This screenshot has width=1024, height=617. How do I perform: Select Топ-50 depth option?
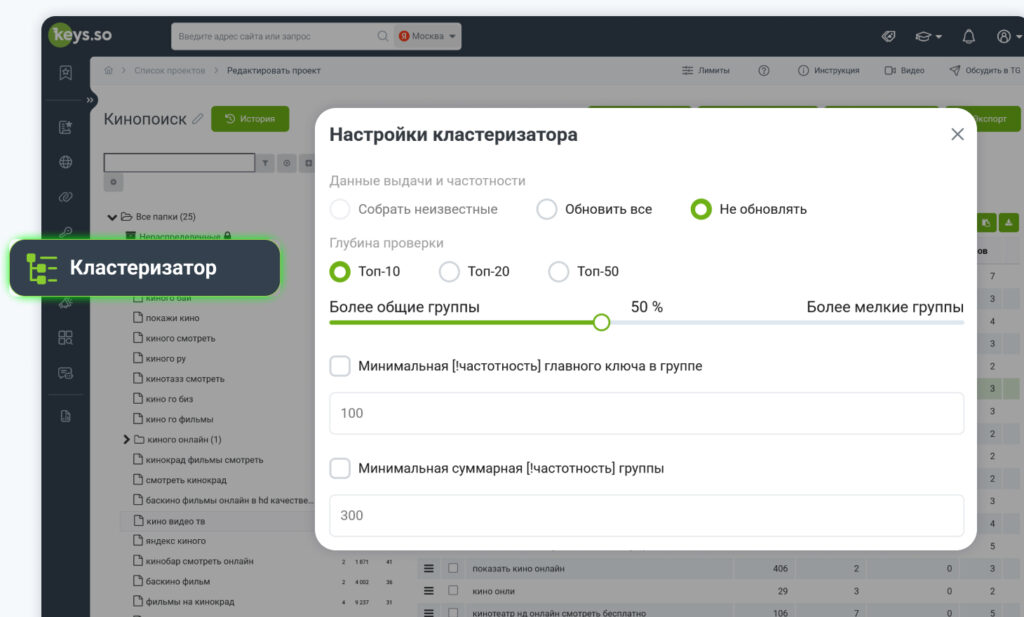coord(584,271)
